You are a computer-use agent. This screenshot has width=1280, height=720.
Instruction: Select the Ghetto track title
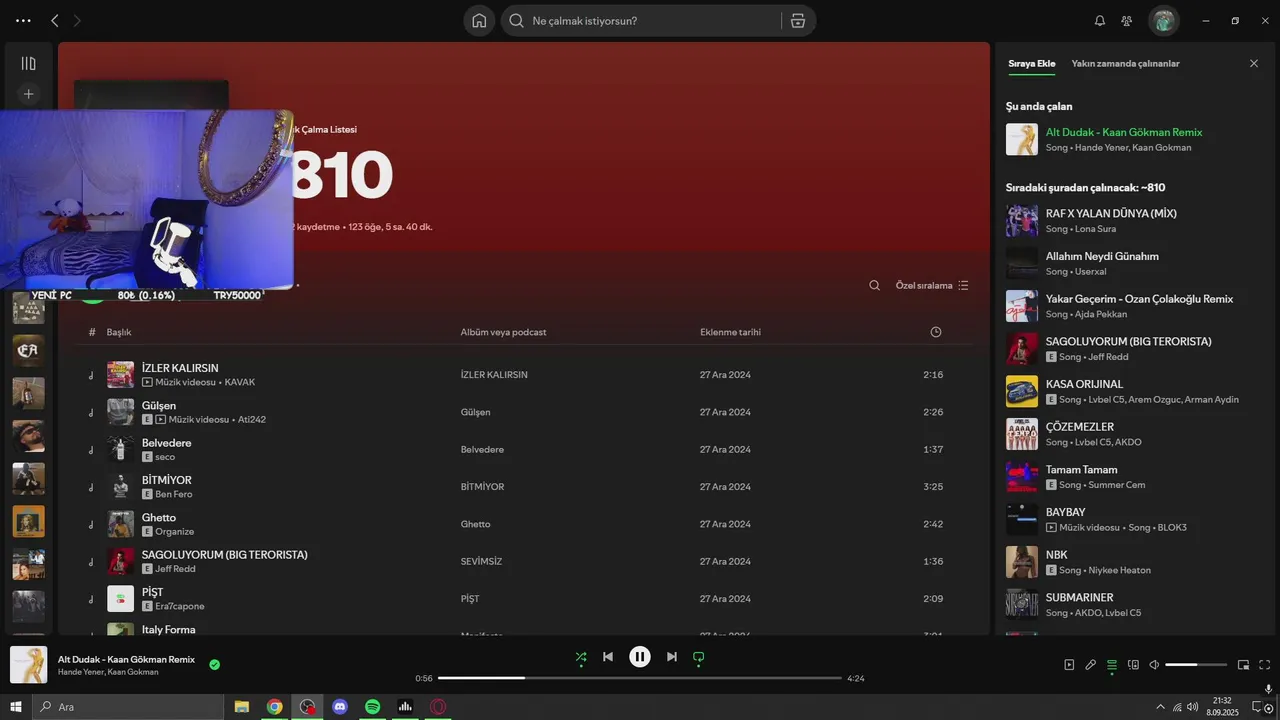[x=159, y=517]
